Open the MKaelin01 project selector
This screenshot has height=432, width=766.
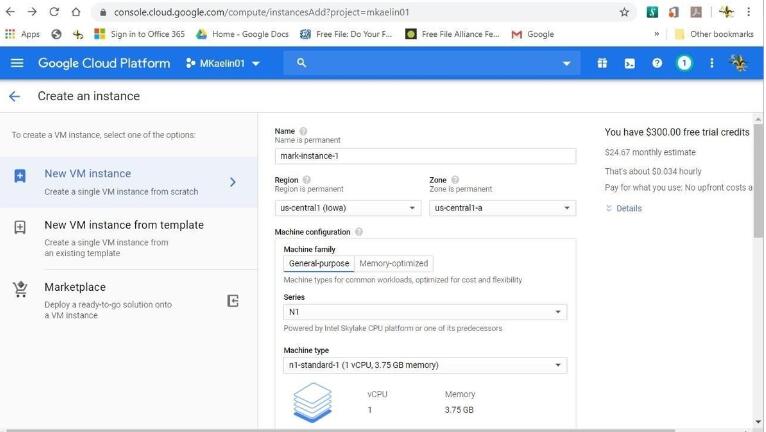[x=223, y=63]
